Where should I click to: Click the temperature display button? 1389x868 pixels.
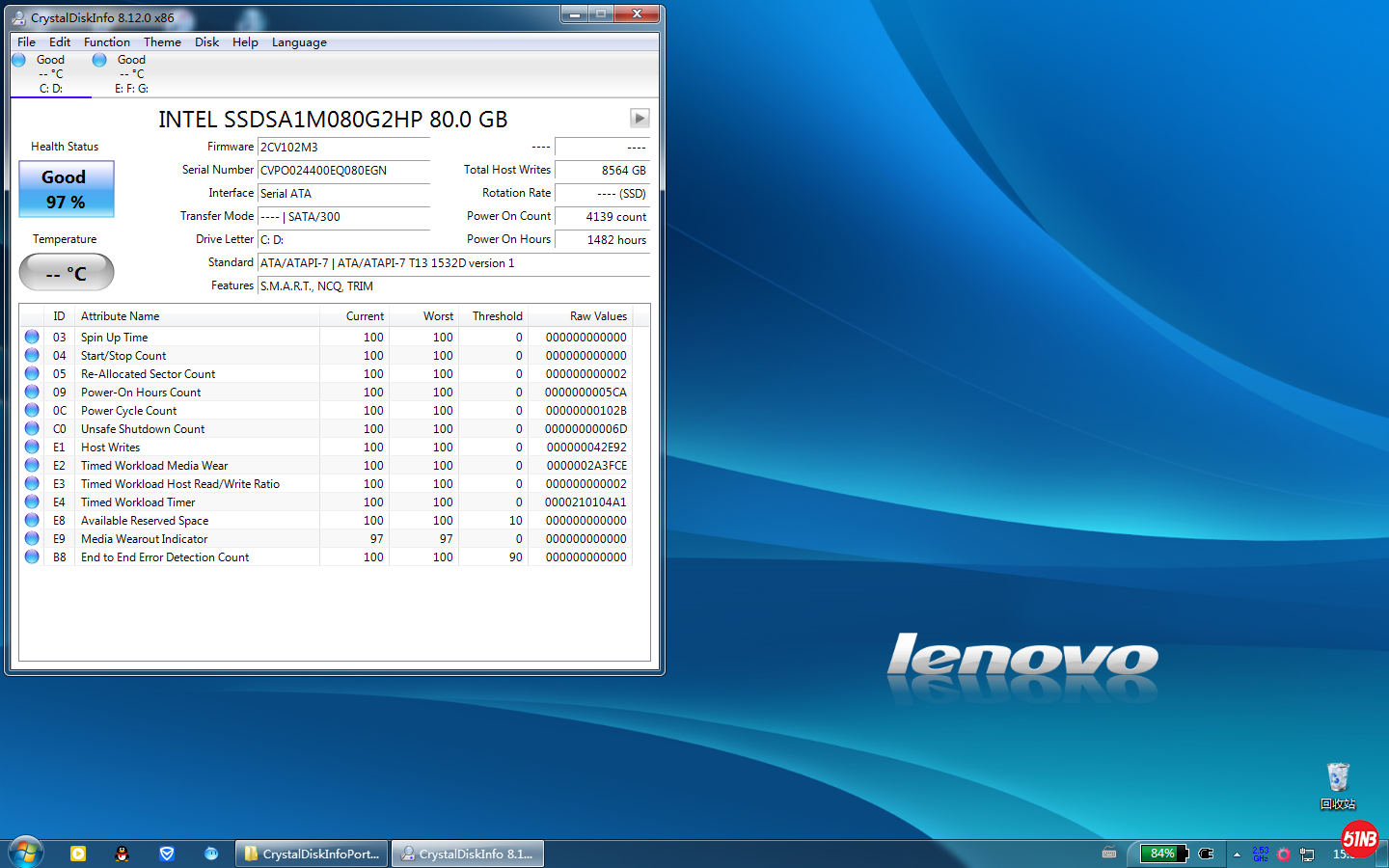tap(67, 273)
